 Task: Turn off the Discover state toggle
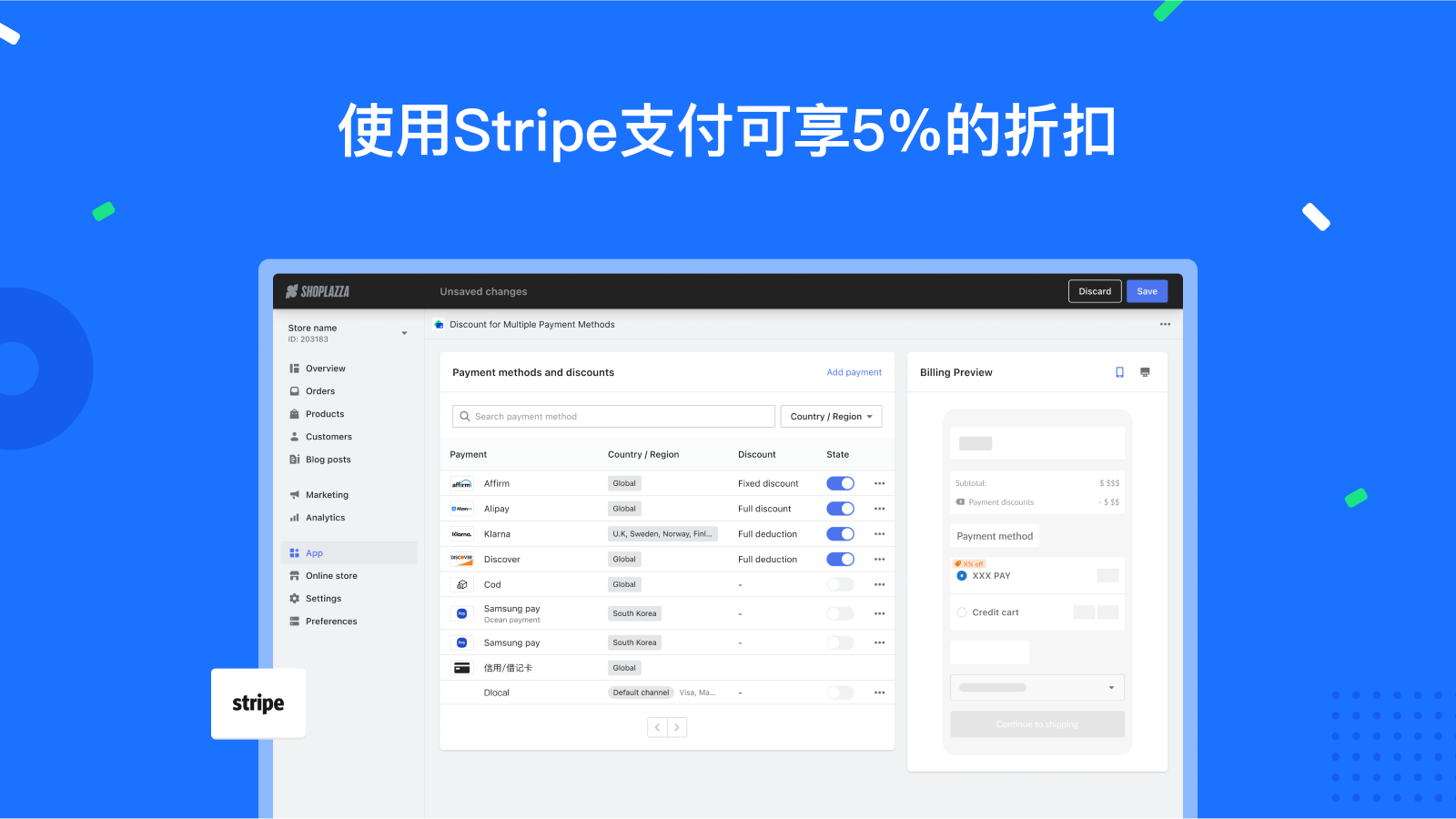coord(840,560)
